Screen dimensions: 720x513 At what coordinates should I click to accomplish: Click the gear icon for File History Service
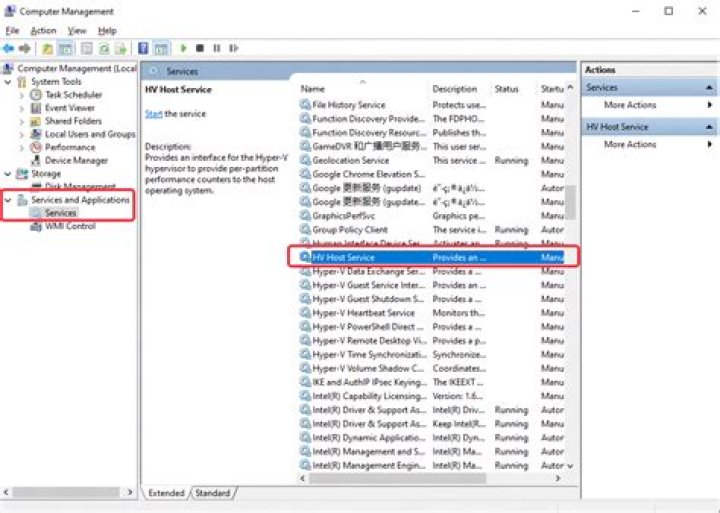click(x=305, y=105)
